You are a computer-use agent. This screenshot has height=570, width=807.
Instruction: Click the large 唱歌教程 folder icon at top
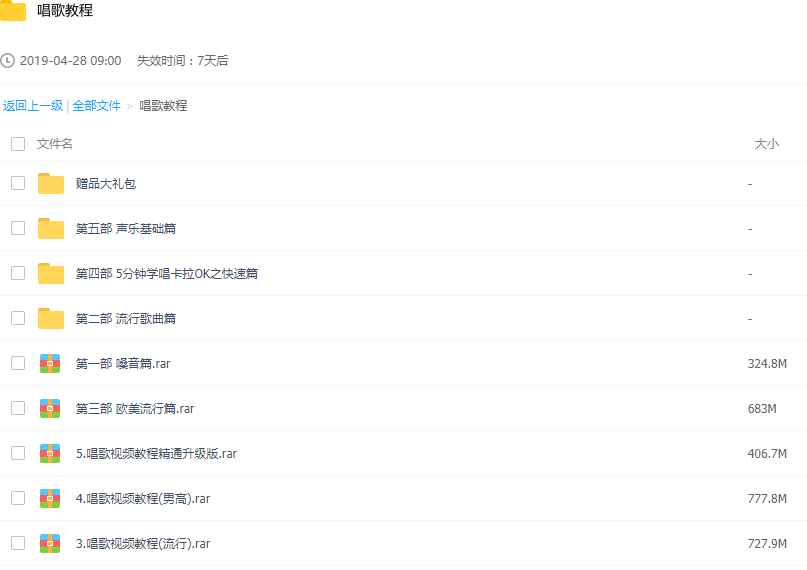tap(13, 10)
